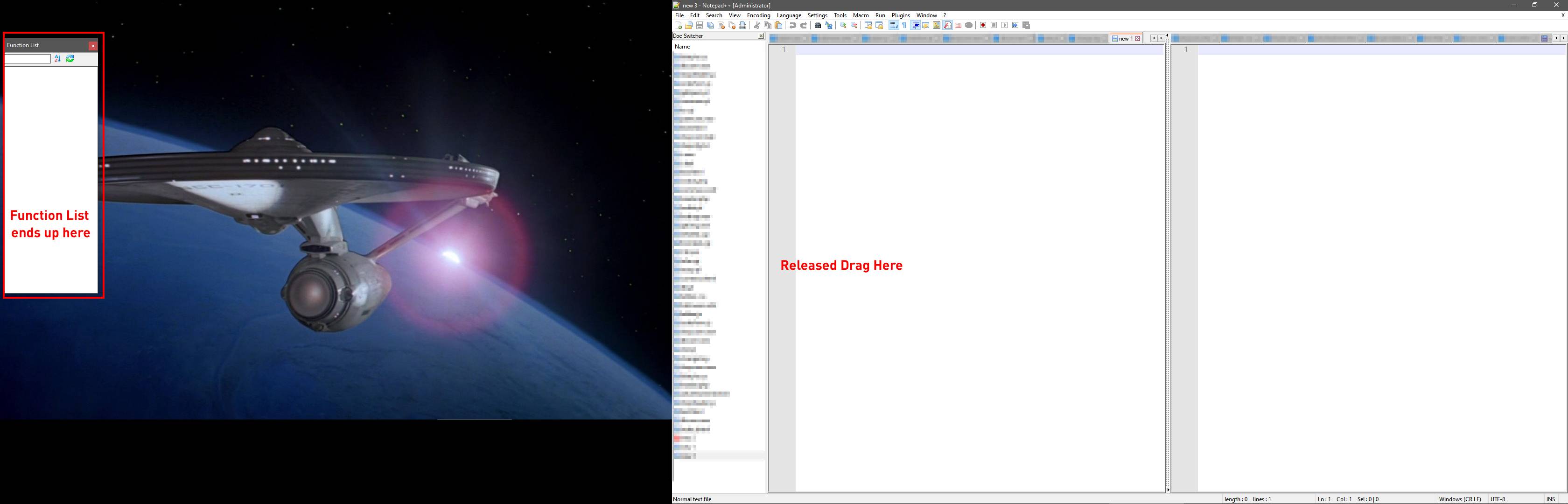Screen dimensions: 1568x504
Task: Click the synchronize horizontal scrolling icon
Action: (x=879, y=26)
